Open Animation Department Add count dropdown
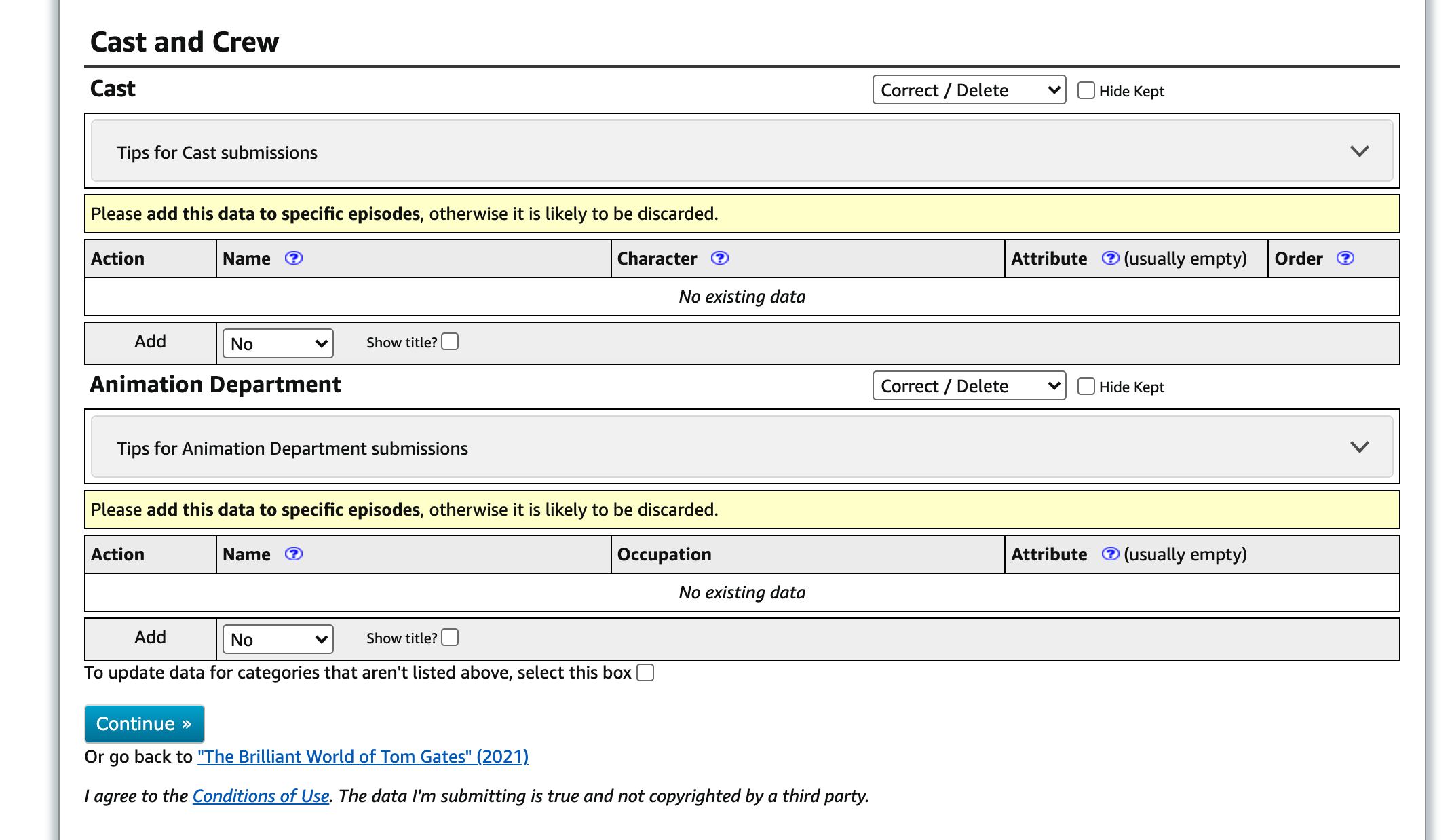The height and width of the screenshot is (840, 1452). coord(278,640)
